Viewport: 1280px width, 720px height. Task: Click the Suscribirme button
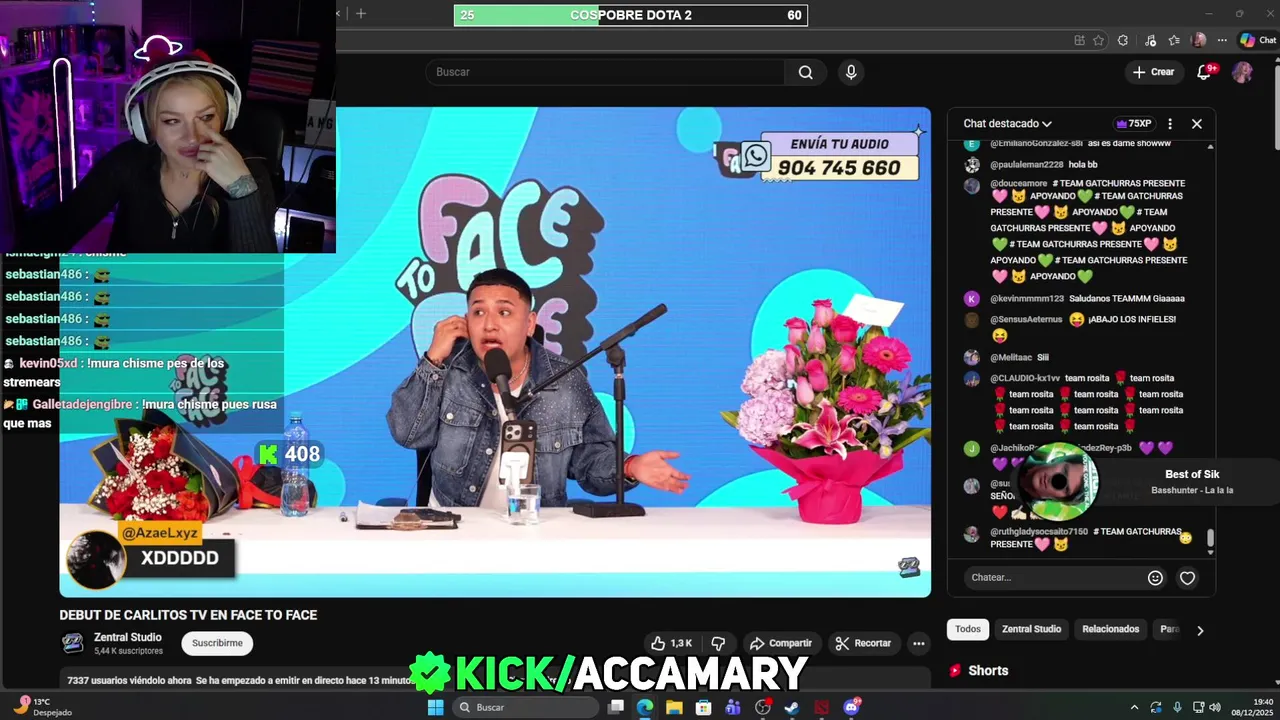coord(217,643)
